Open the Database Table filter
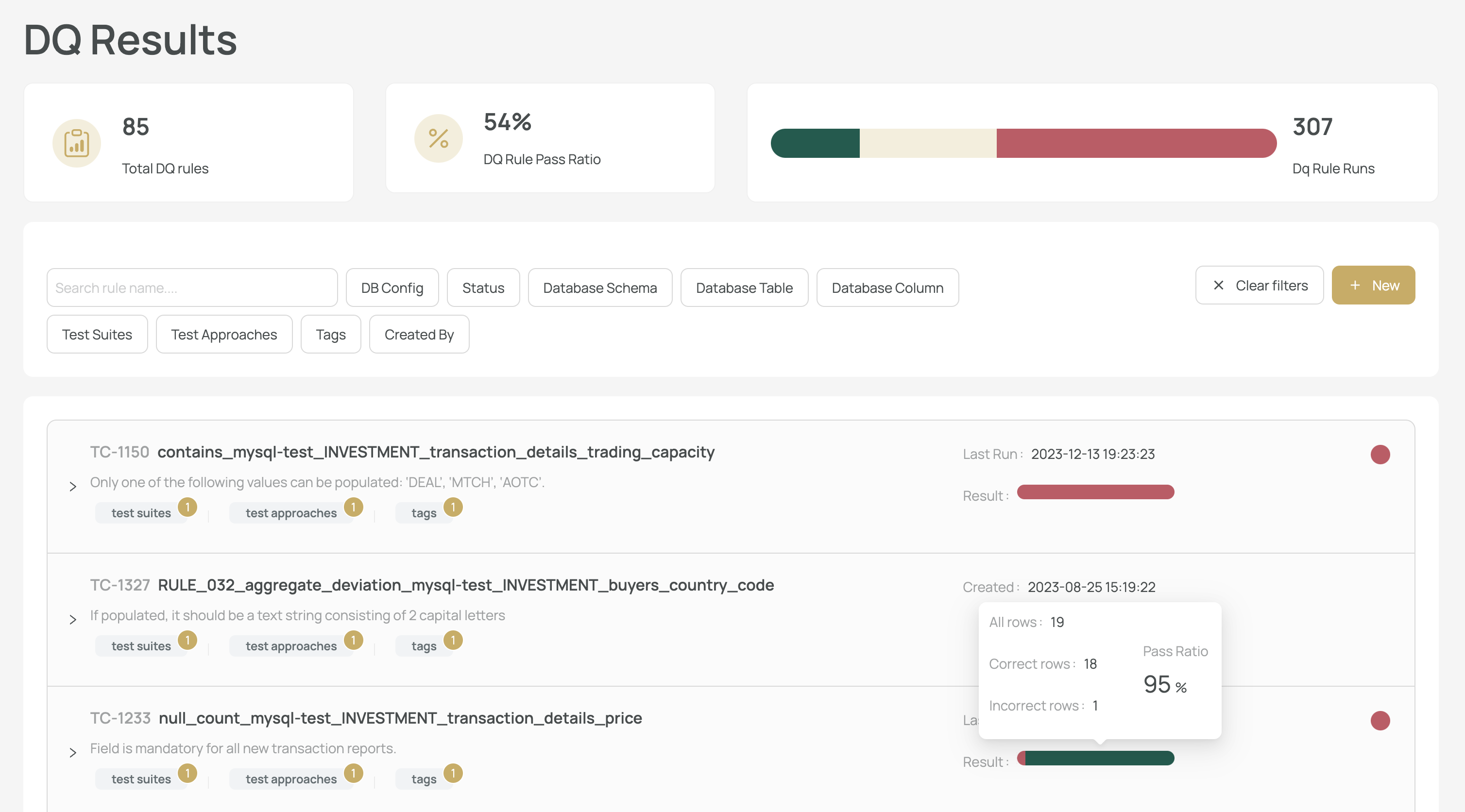 coord(745,288)
